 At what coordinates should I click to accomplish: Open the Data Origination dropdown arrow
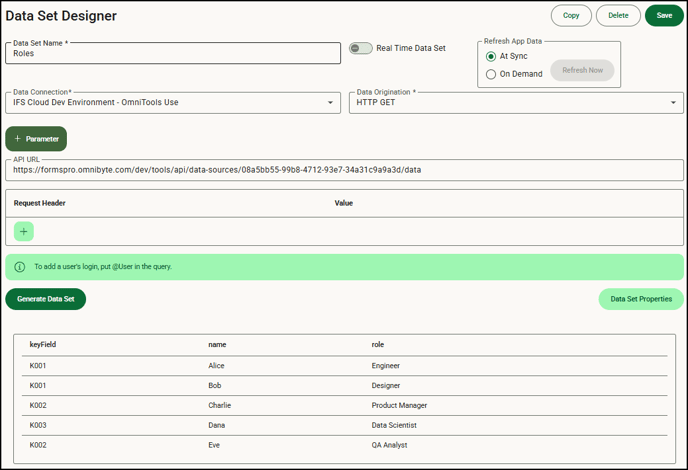(x=673, y=102)
